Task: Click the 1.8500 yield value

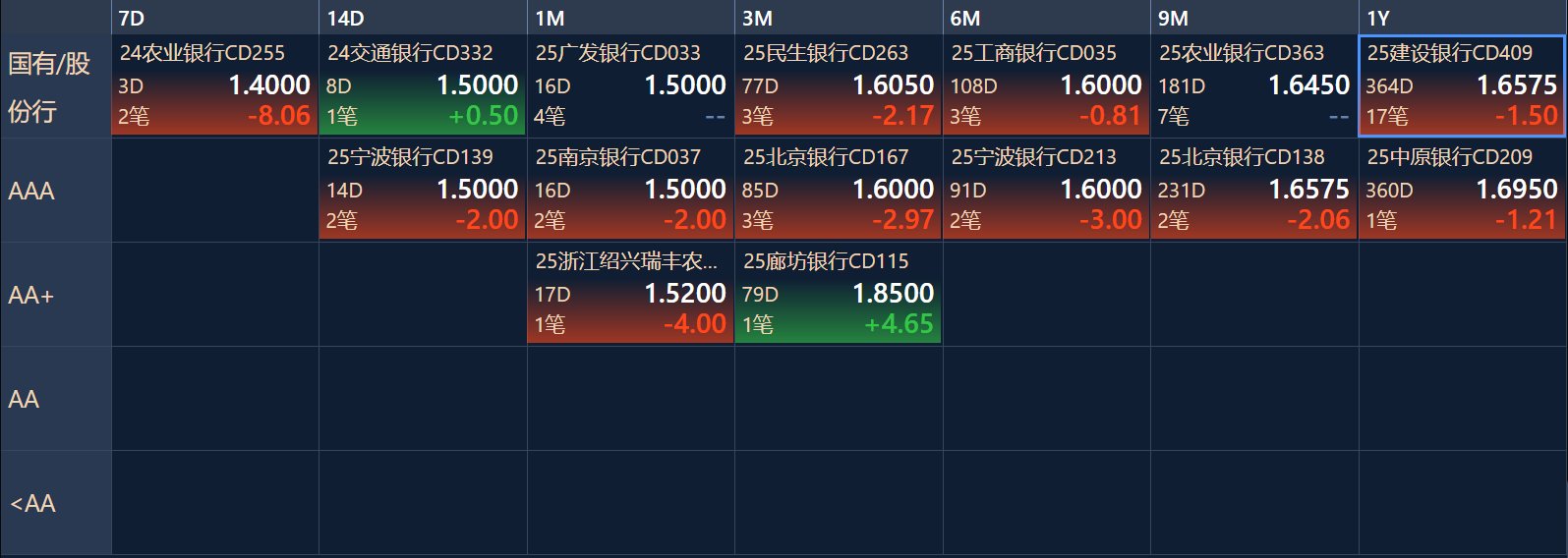Action: click(893, 294)
